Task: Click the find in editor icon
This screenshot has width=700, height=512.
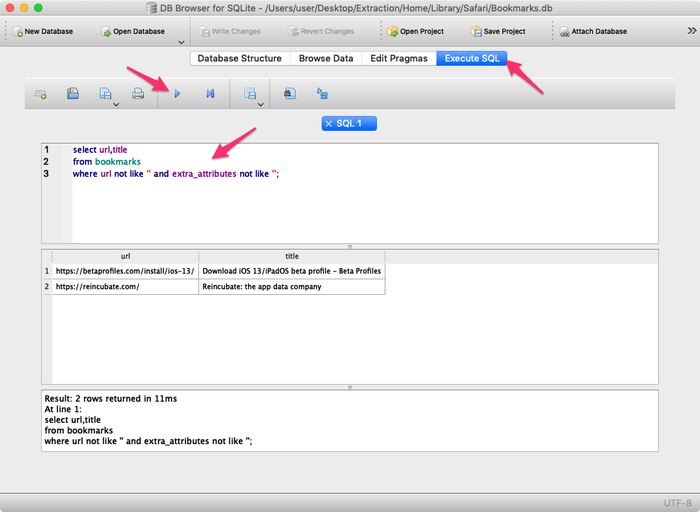Action: coord(290,93)
